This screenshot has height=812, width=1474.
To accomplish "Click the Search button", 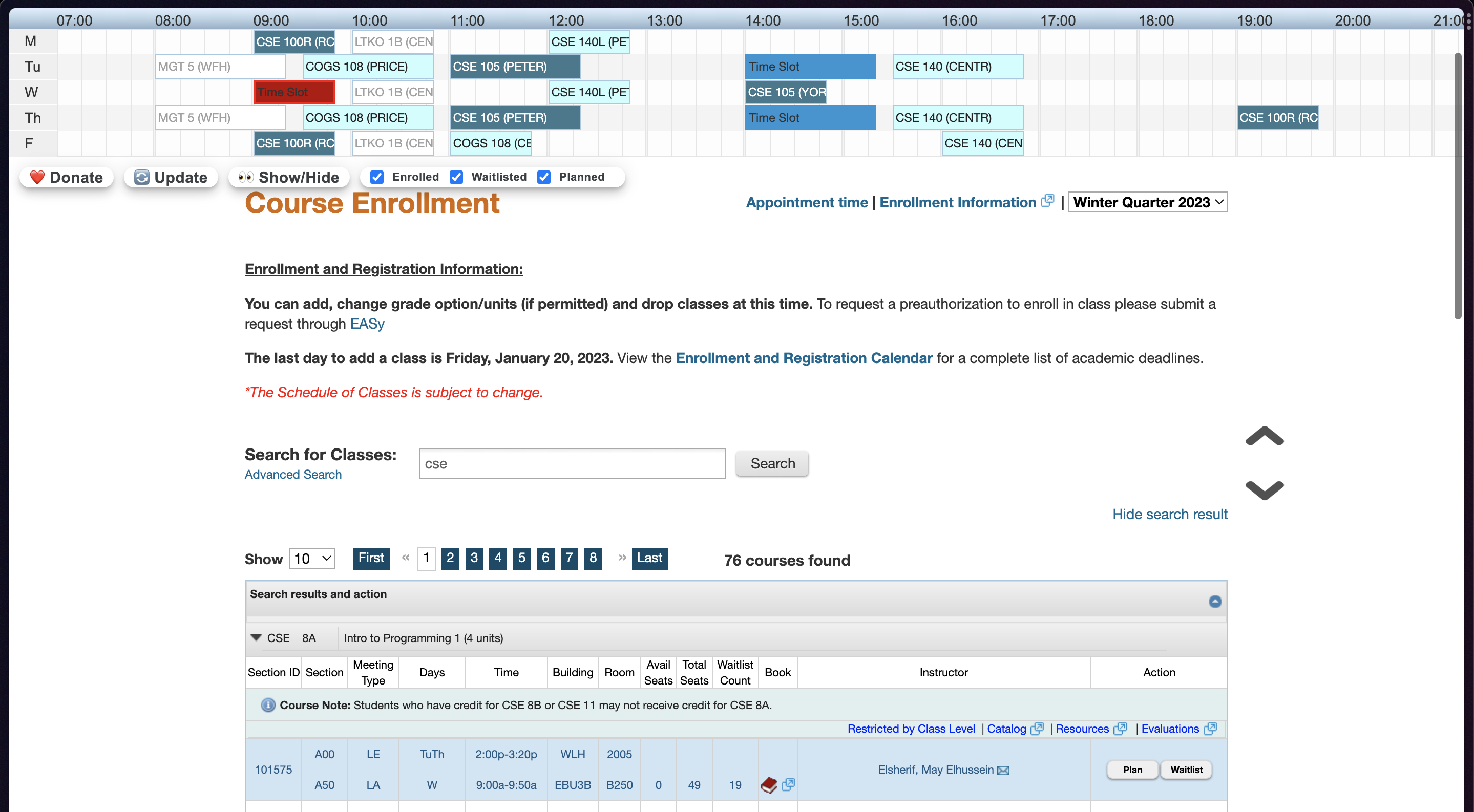I will 772,463.
